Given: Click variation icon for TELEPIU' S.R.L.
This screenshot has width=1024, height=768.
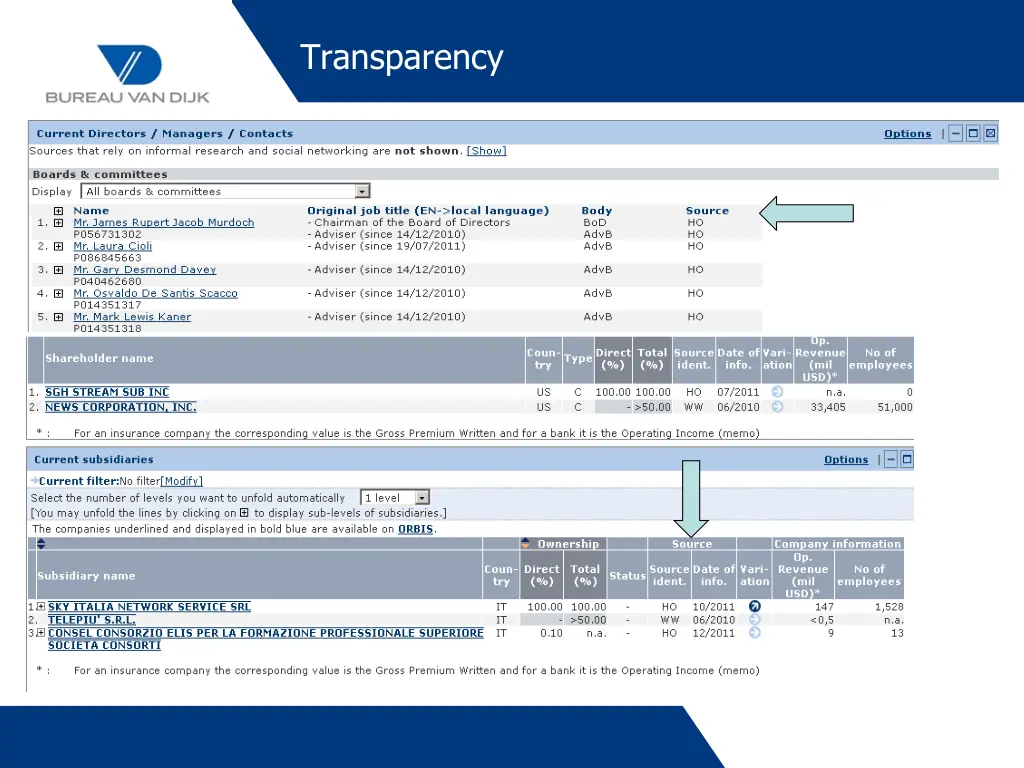Looking at the screenshot, I should pyautogui.click(x=754, y=619).
